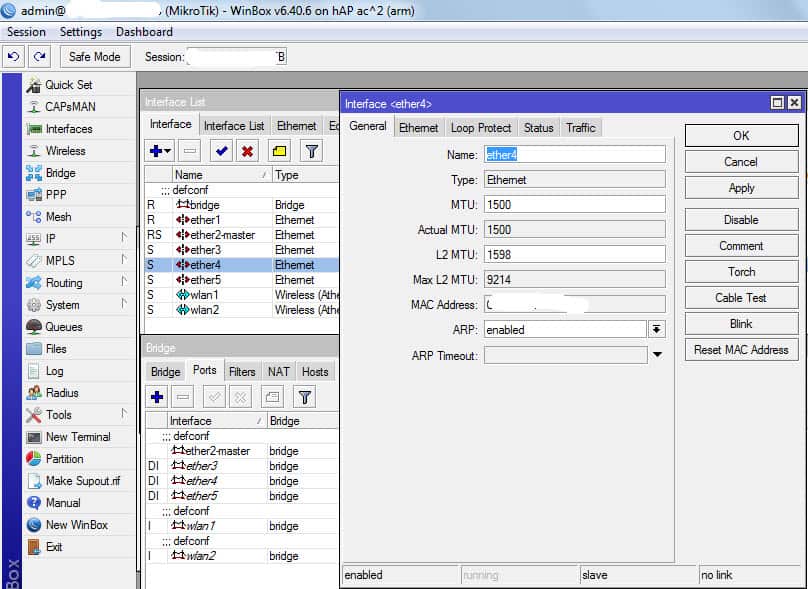Click blue plus Add in Bridge Ports toolbar

(x=157, y=397)
